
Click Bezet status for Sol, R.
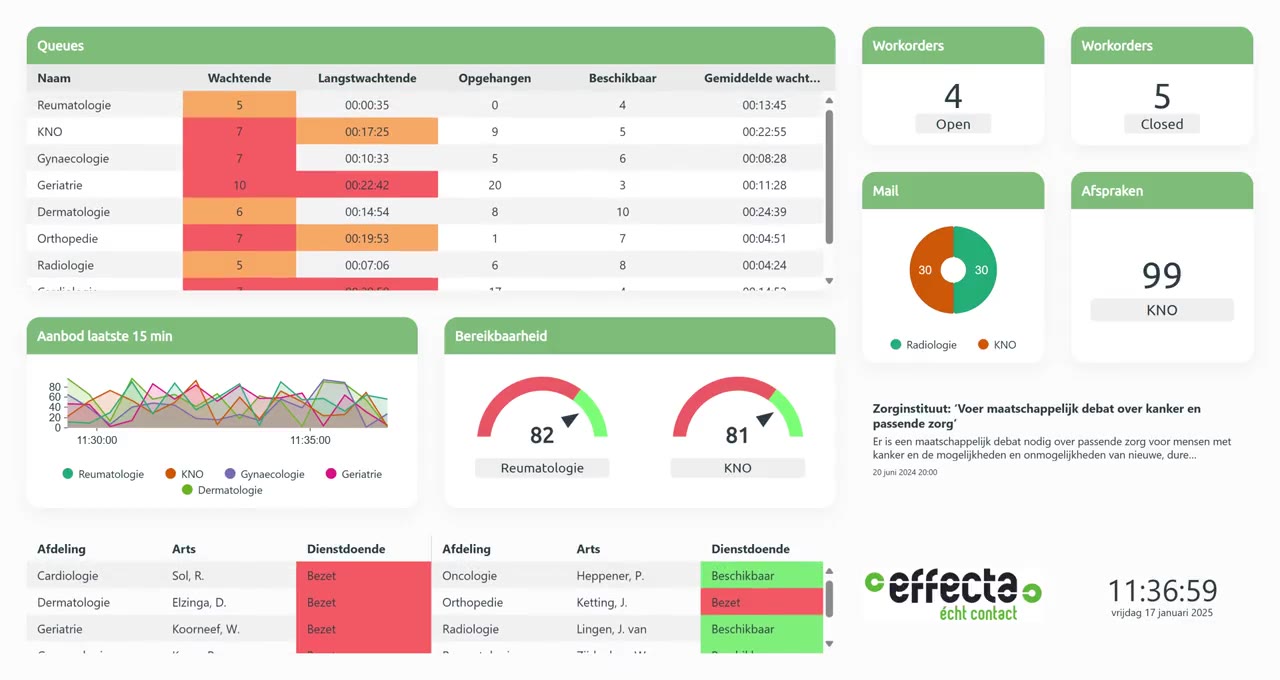(x=363, y=576)
